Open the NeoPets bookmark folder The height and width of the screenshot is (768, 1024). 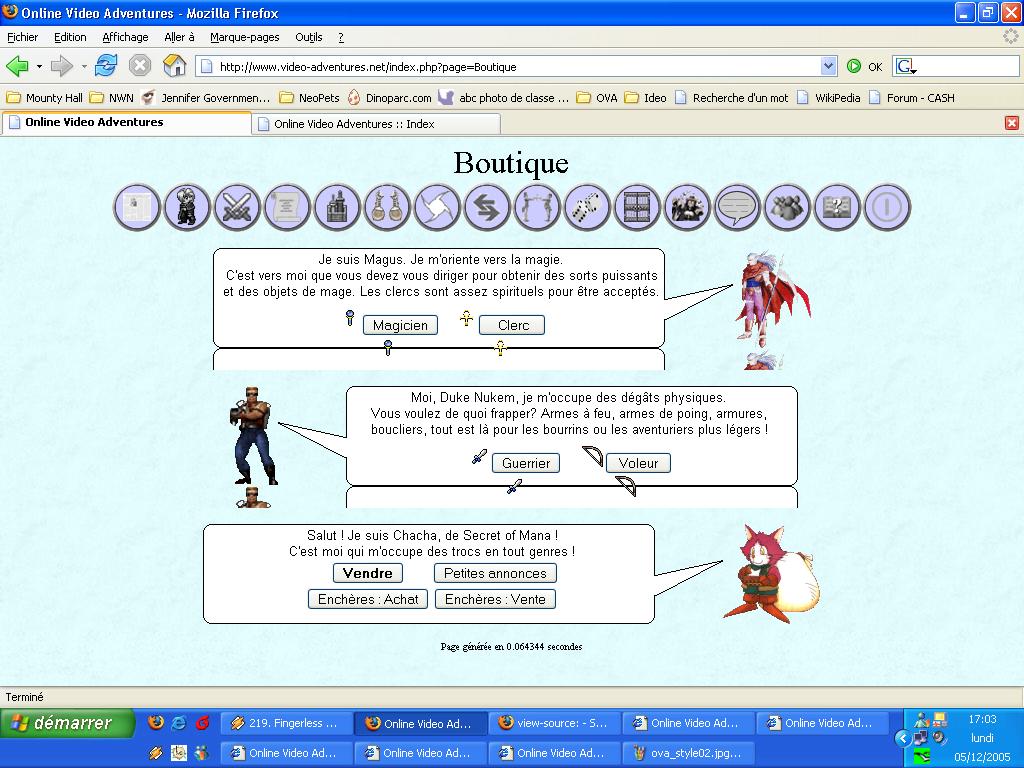tap(310, 98)
